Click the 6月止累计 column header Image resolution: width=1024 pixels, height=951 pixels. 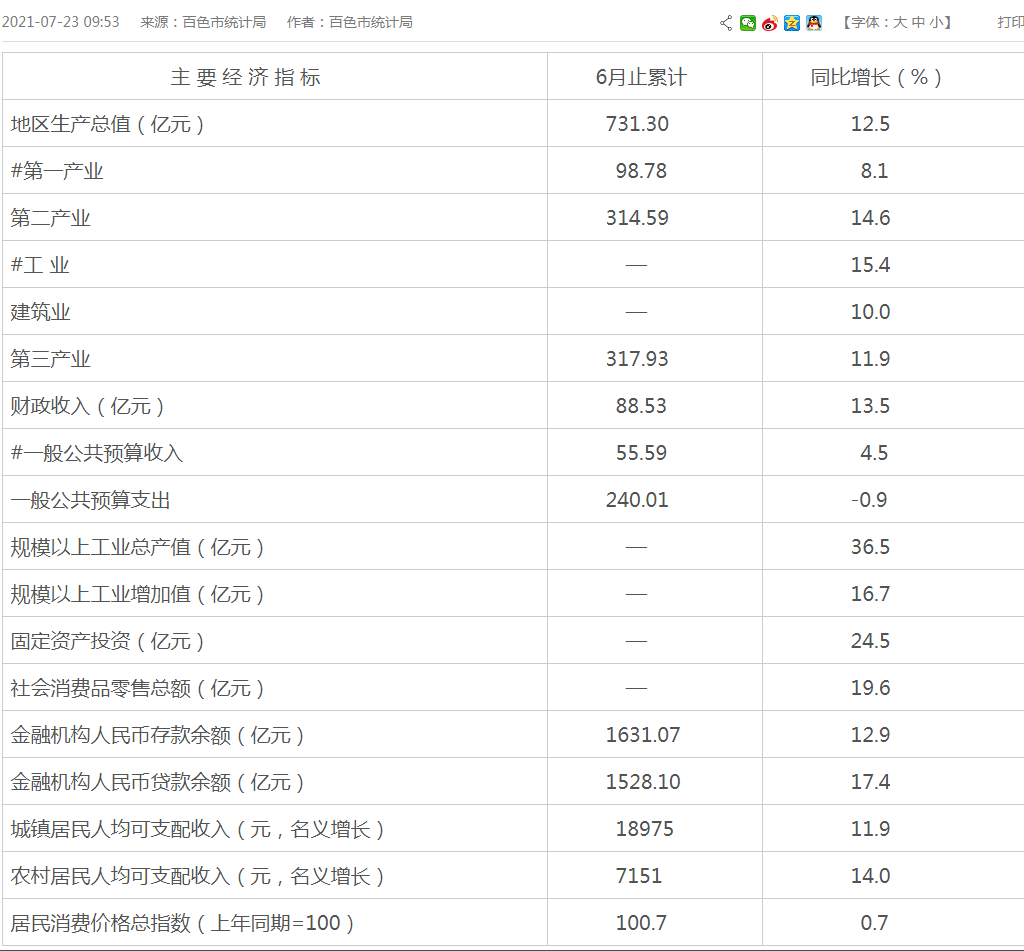(x=641, y=77)
